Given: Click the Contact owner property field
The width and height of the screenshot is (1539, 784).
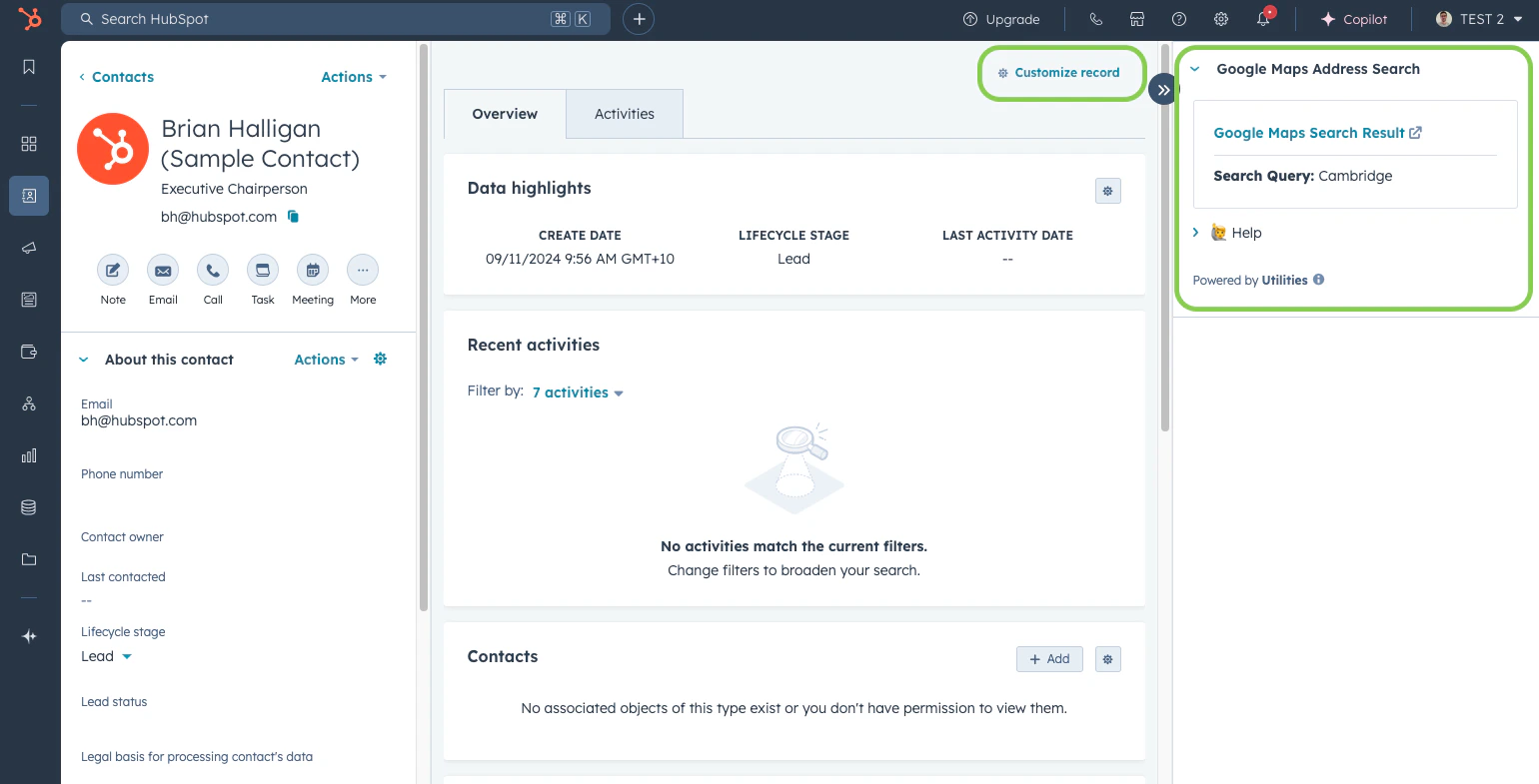Looking at the screenshot, I should point(238,546).
